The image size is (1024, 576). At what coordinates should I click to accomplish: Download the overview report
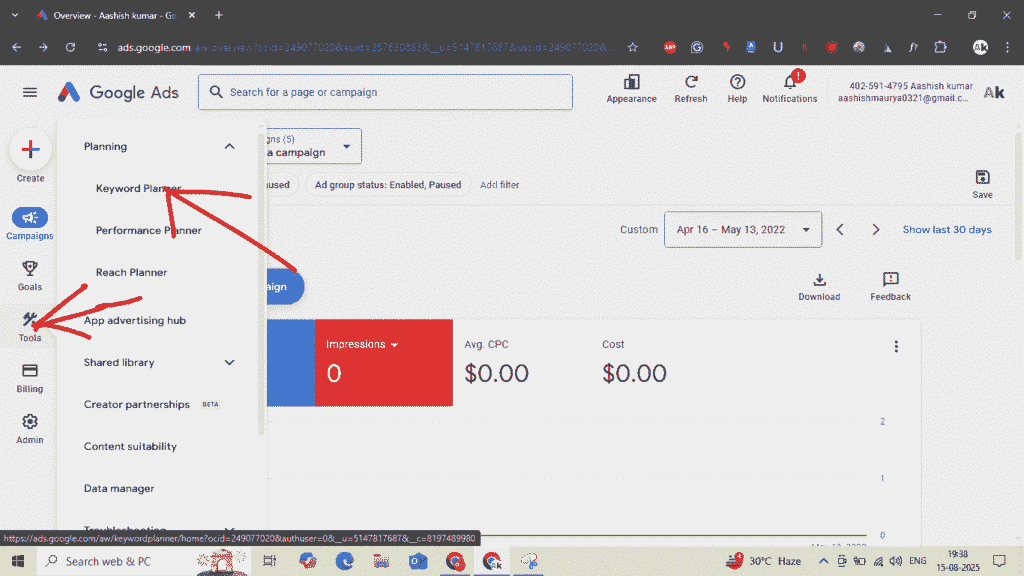819,287
